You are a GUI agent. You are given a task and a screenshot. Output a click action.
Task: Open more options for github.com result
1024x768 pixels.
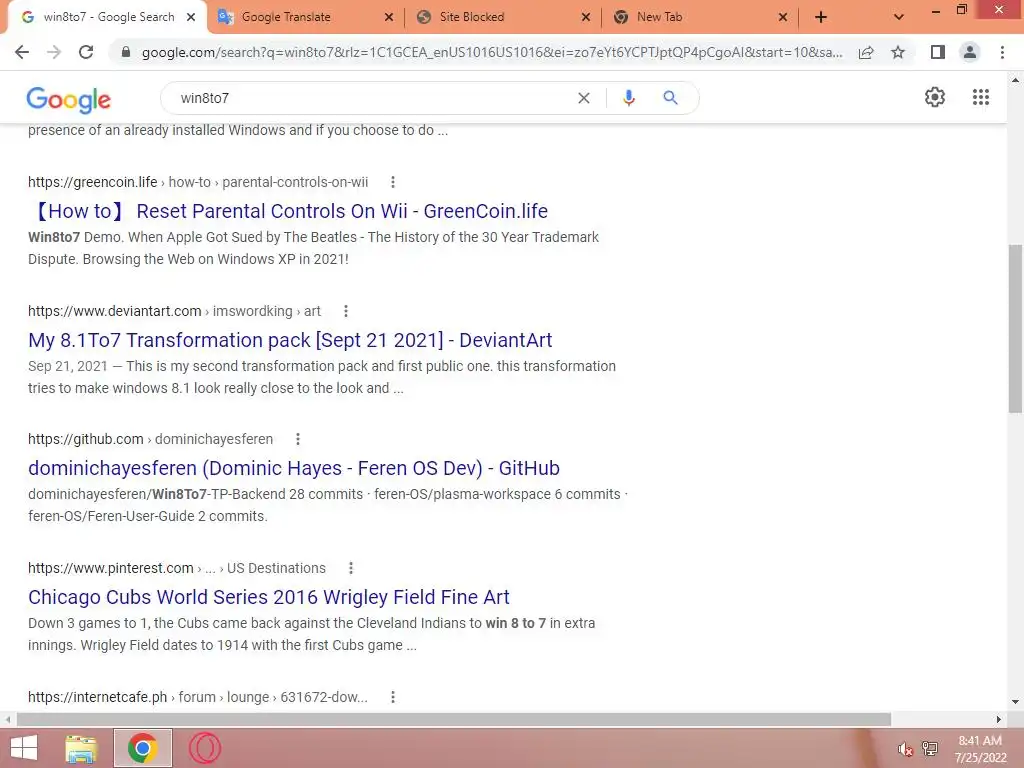[298, 440]
